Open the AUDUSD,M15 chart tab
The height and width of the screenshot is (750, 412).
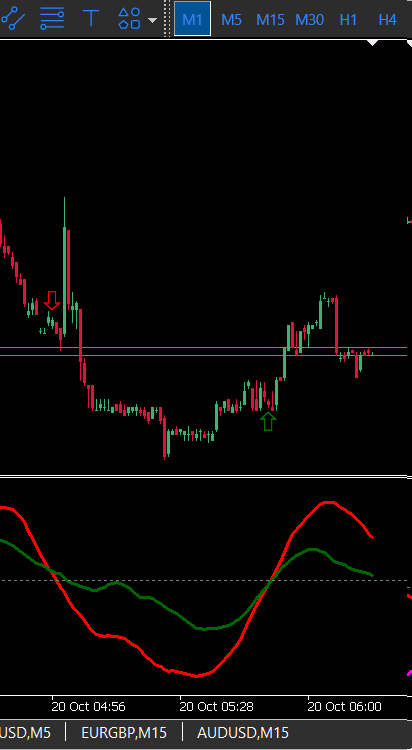pos(243,732)
